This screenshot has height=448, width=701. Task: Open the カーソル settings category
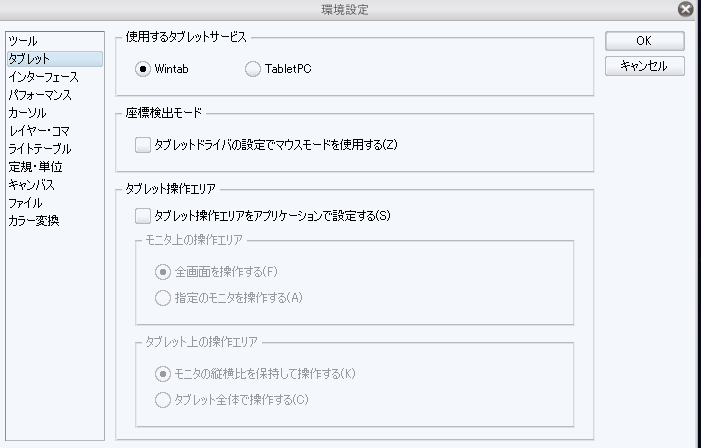[27, 113]
